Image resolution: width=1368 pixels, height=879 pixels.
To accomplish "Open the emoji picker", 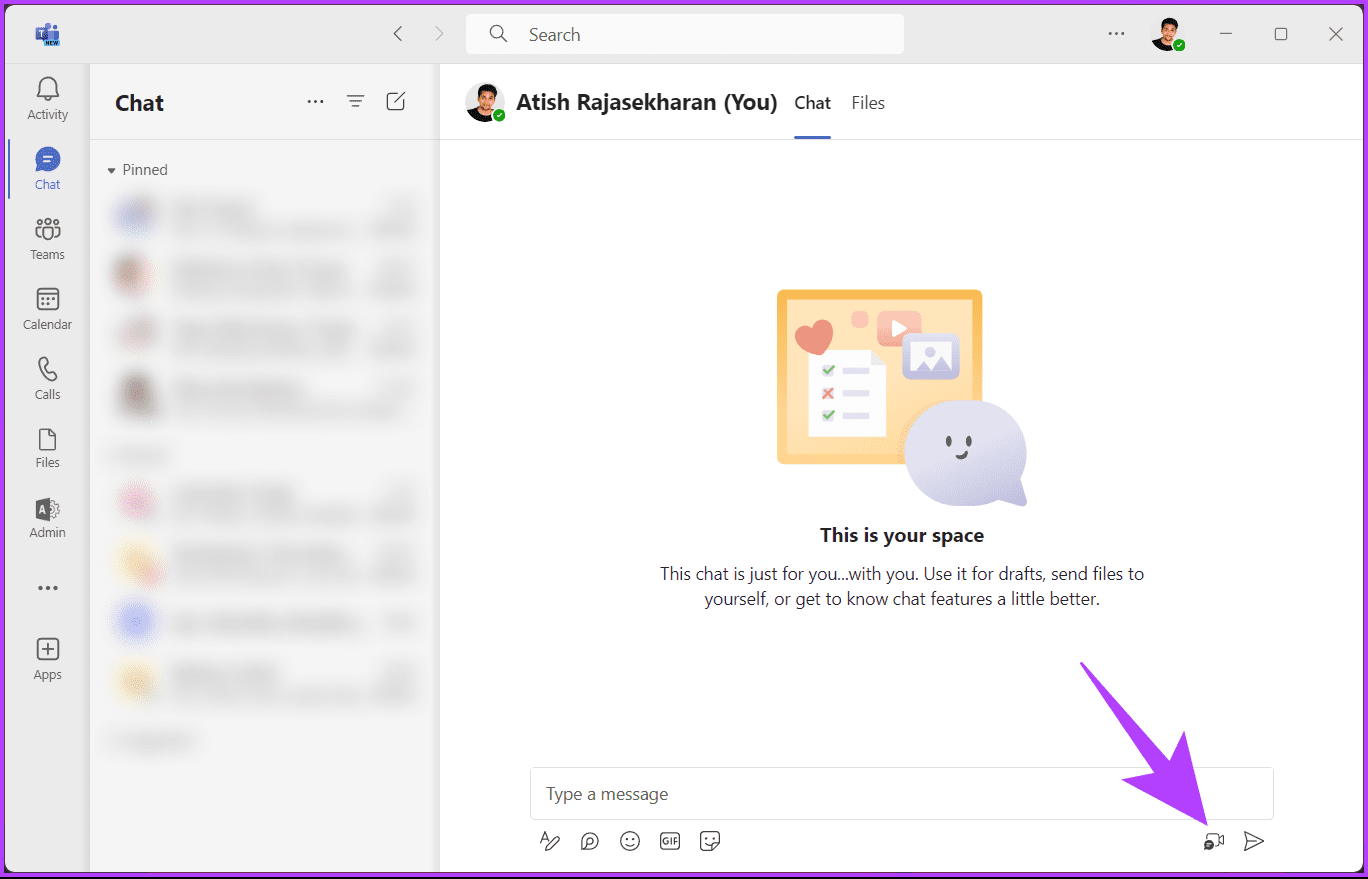I will [629, 841].
